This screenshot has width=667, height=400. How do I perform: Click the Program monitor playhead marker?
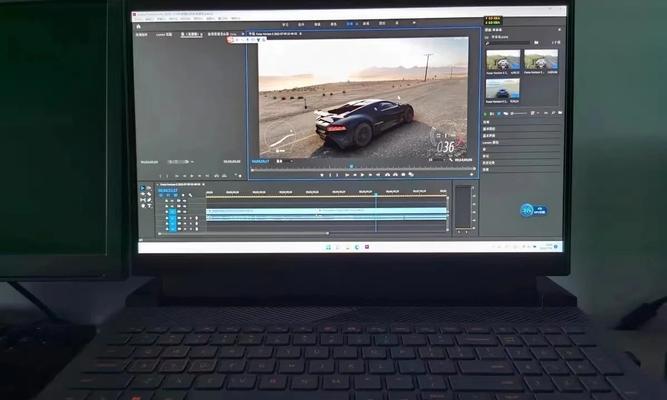pos(351,166)
